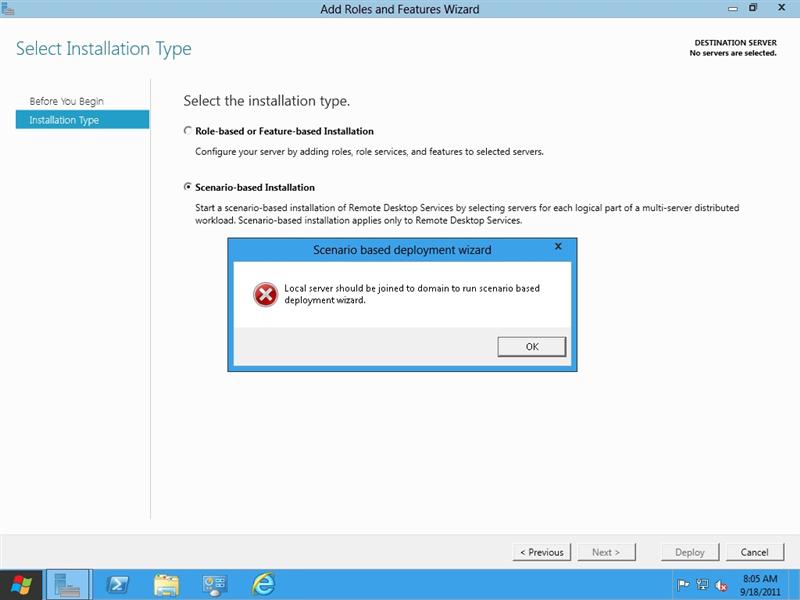Click the network tray icon
Viewport: 800px width, 600px height.
point(702,585)
